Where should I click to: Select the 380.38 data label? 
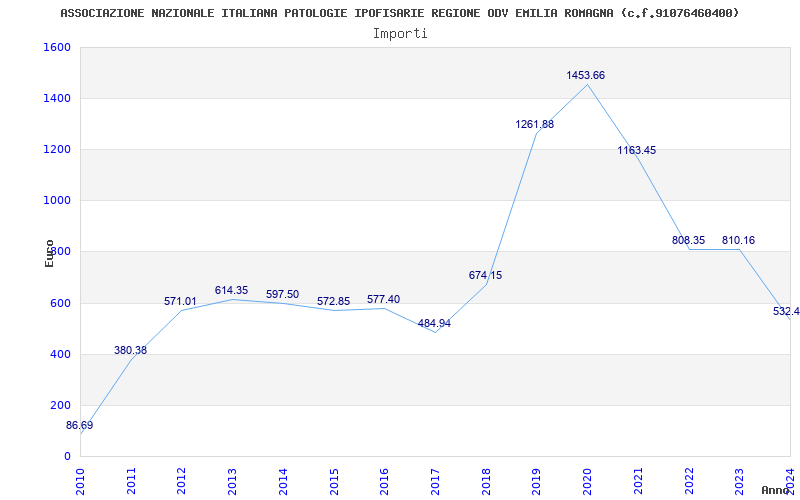tap(130, 351)
